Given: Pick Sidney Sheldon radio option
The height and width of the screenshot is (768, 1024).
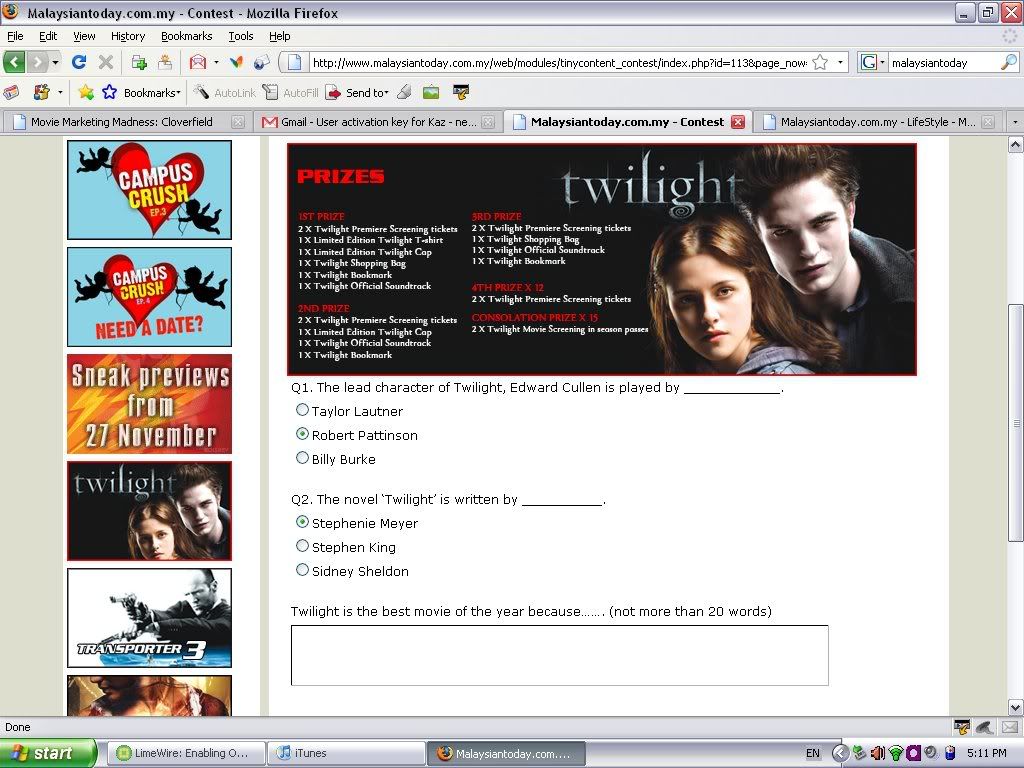Looking at the screenshot, I should click(x=302, y=570).
